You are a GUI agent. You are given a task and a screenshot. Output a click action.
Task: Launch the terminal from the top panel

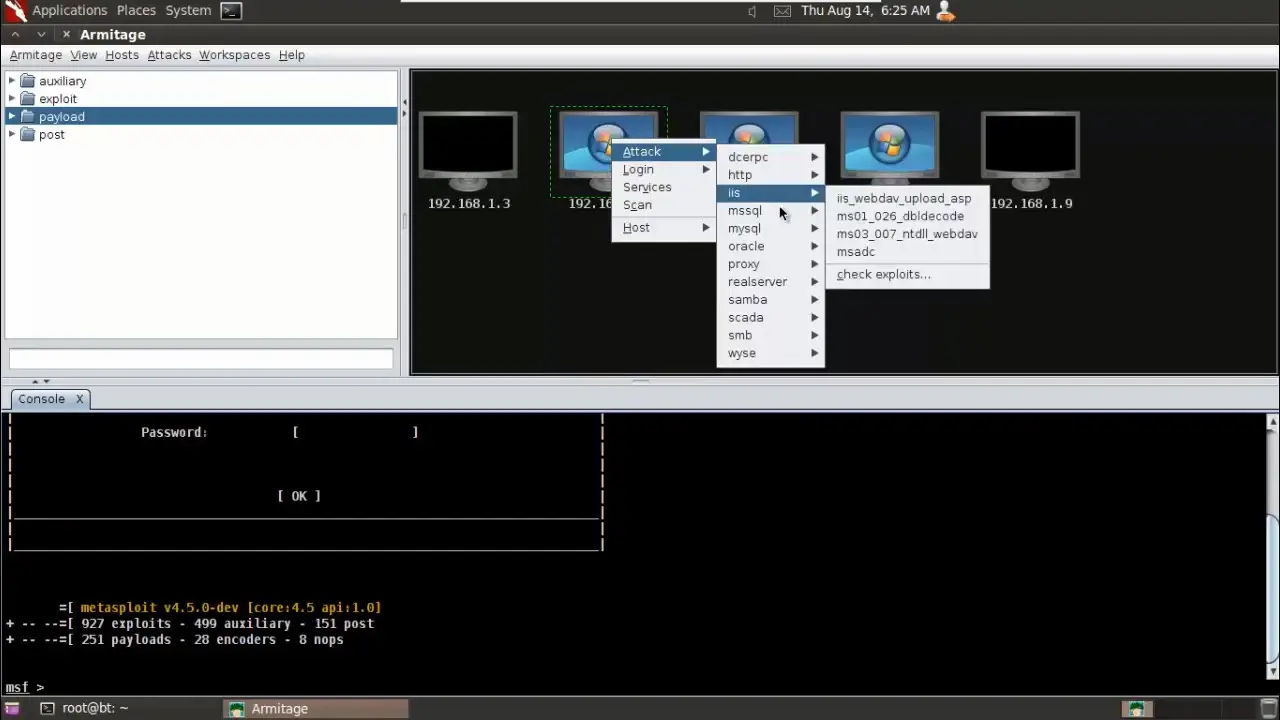pos(231,11)
